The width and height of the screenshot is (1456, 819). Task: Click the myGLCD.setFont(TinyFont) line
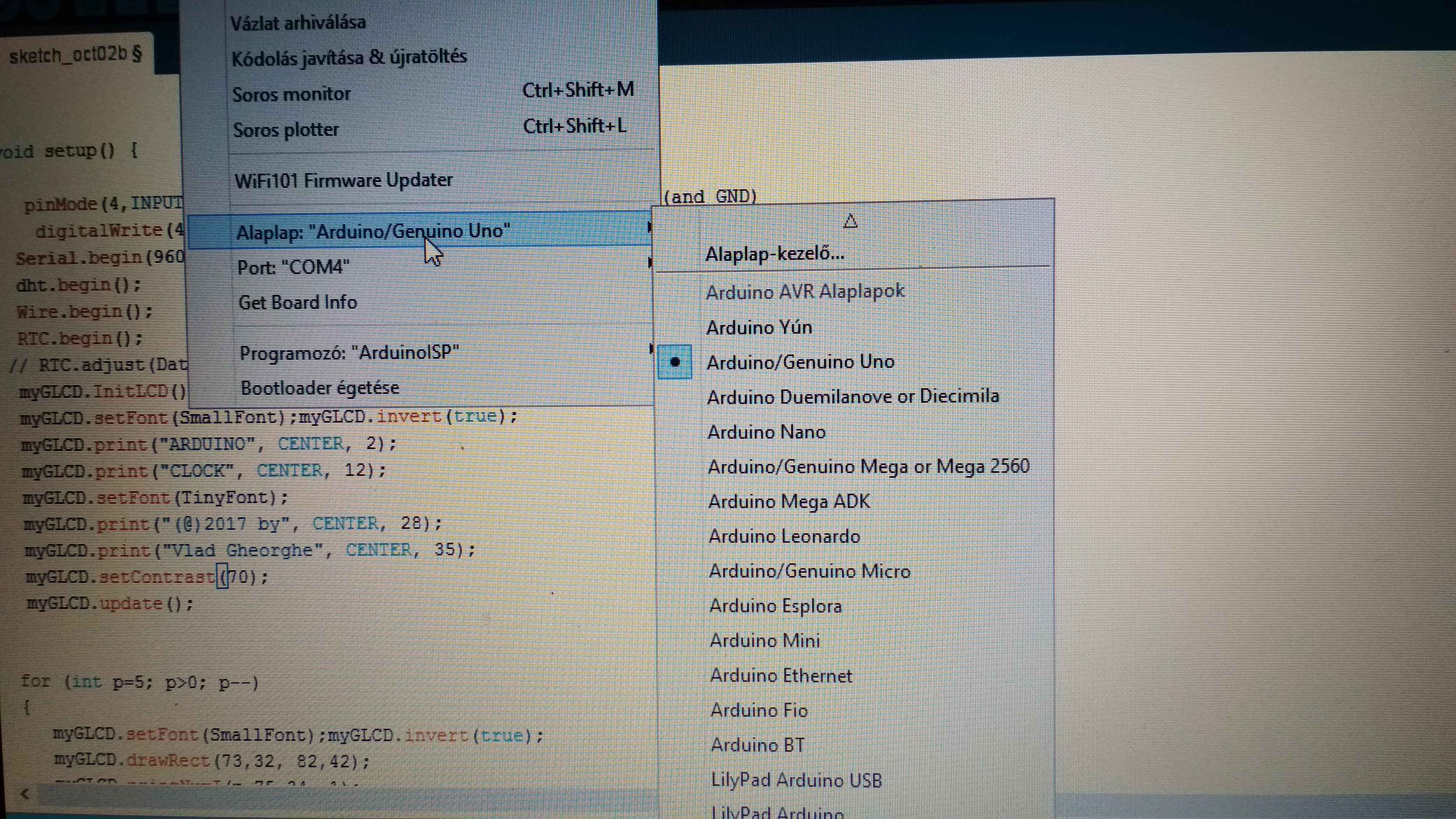point(155,497)
